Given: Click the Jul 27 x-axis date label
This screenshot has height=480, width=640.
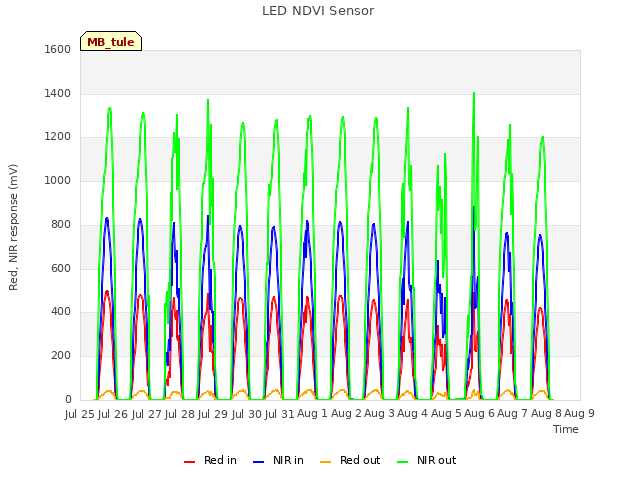Looking at the screenshot, I should point(146,414).
